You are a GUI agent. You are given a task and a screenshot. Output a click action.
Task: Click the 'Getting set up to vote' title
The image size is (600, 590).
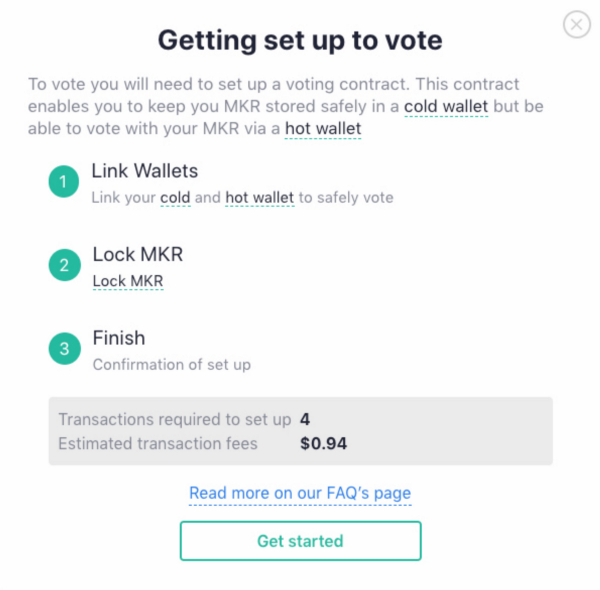pyautogui.click(x=300, y=41)
